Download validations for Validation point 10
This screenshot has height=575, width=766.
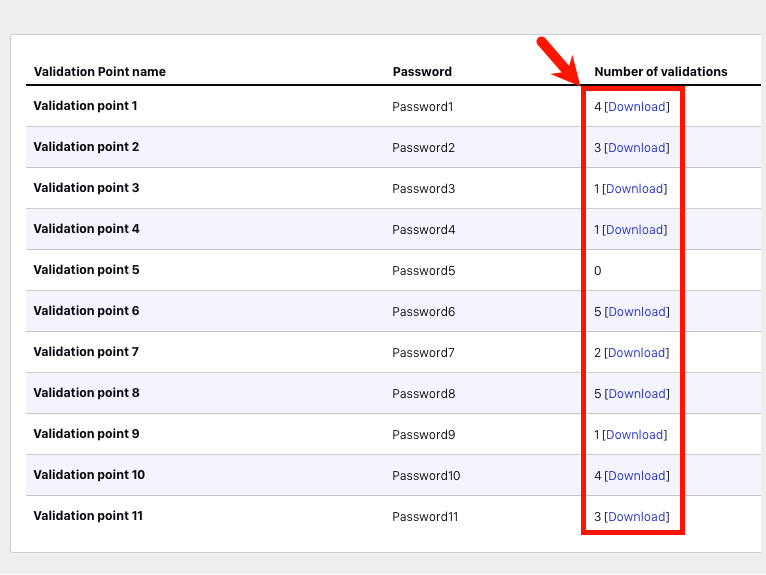637,476
